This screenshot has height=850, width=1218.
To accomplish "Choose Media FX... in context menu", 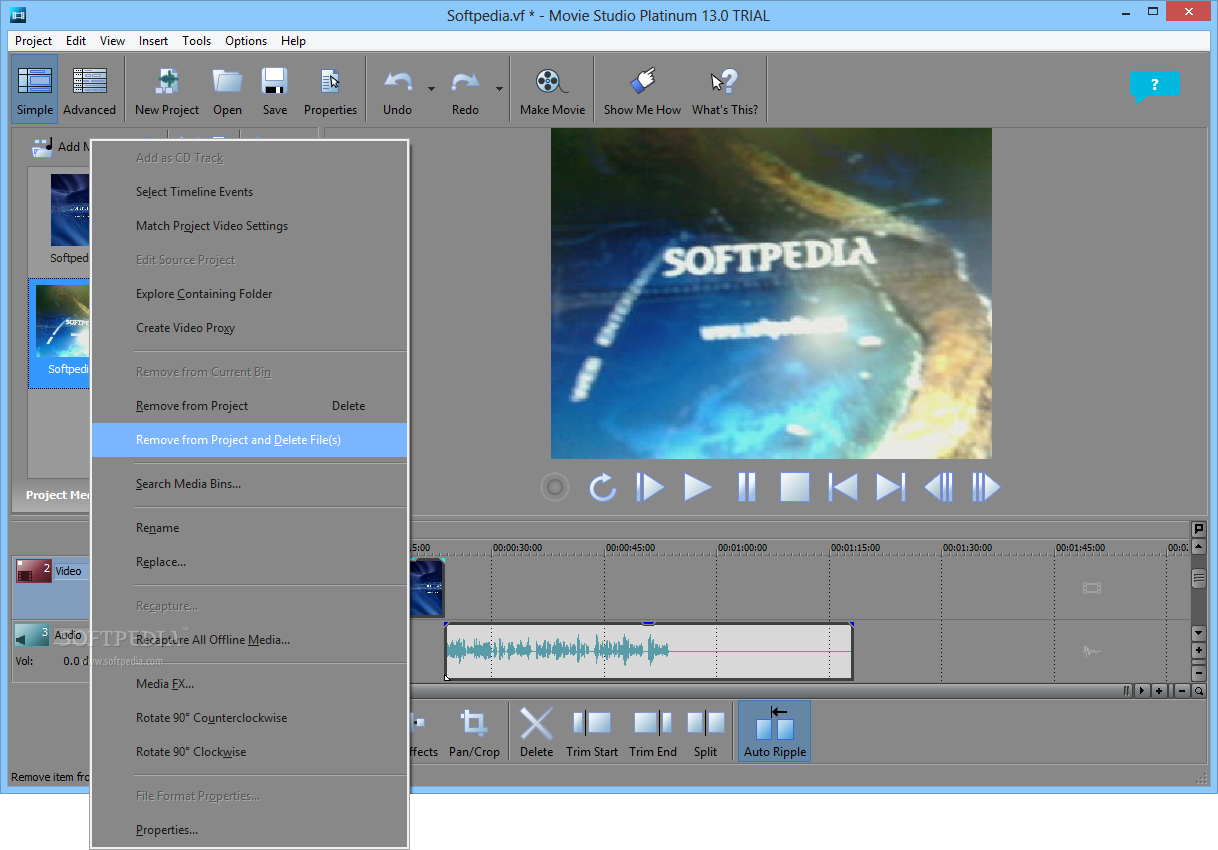I will [x=249, y=684].
